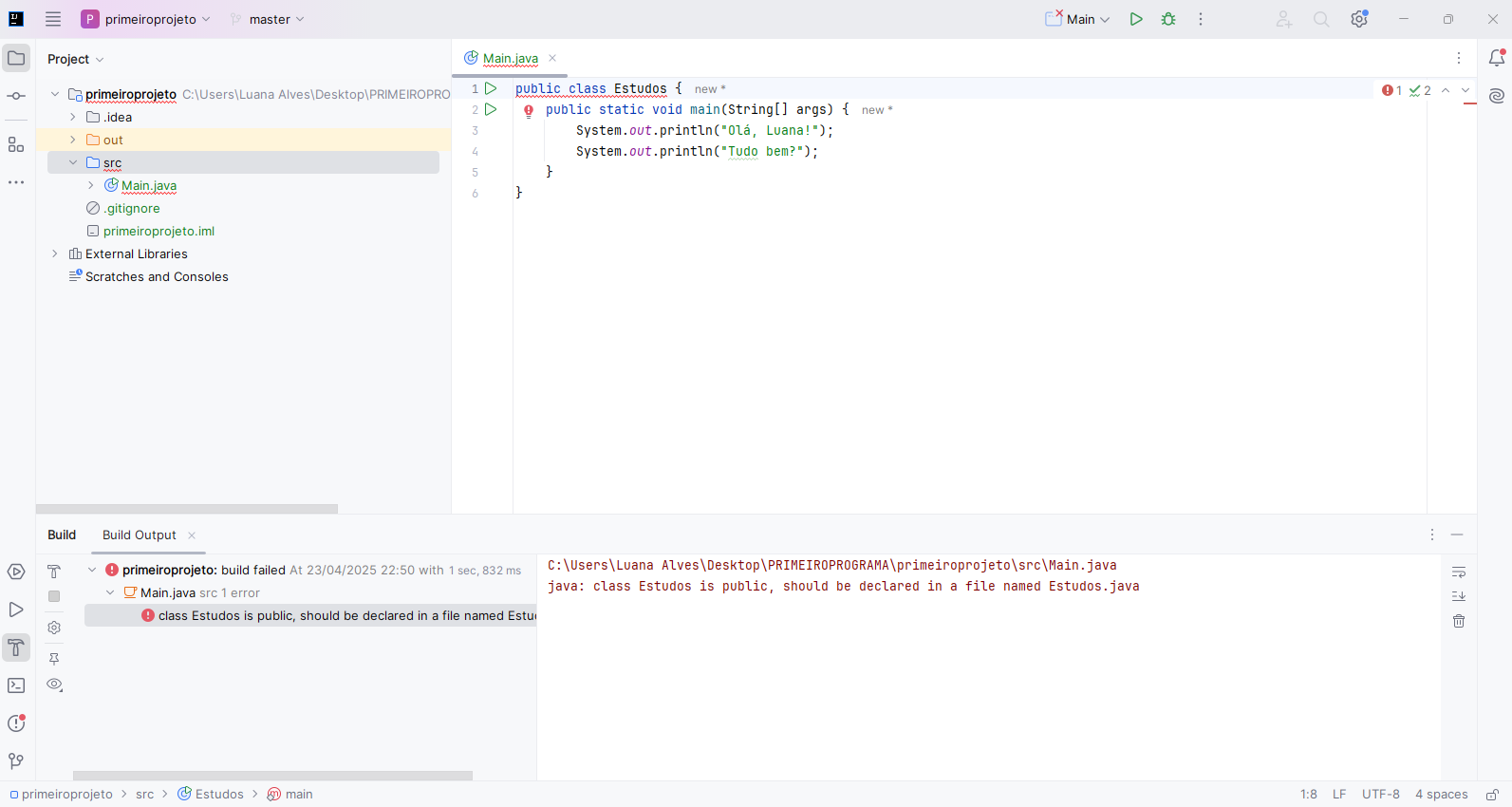Expand External Libraries node
Screen dimensions: 1512x807
55,253
